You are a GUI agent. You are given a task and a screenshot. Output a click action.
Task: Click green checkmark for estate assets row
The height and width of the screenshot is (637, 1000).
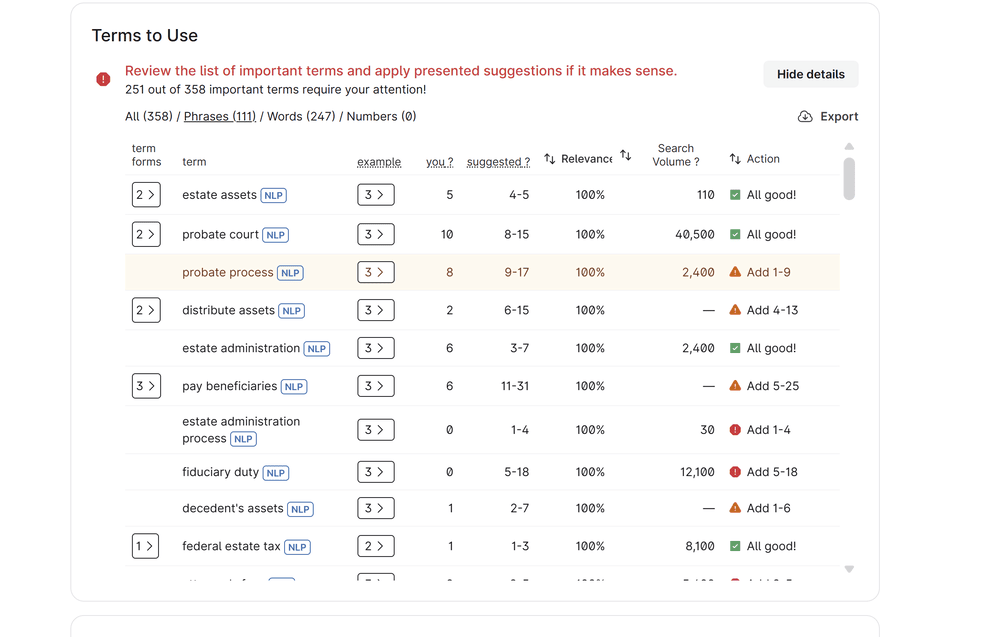point(735,195)
